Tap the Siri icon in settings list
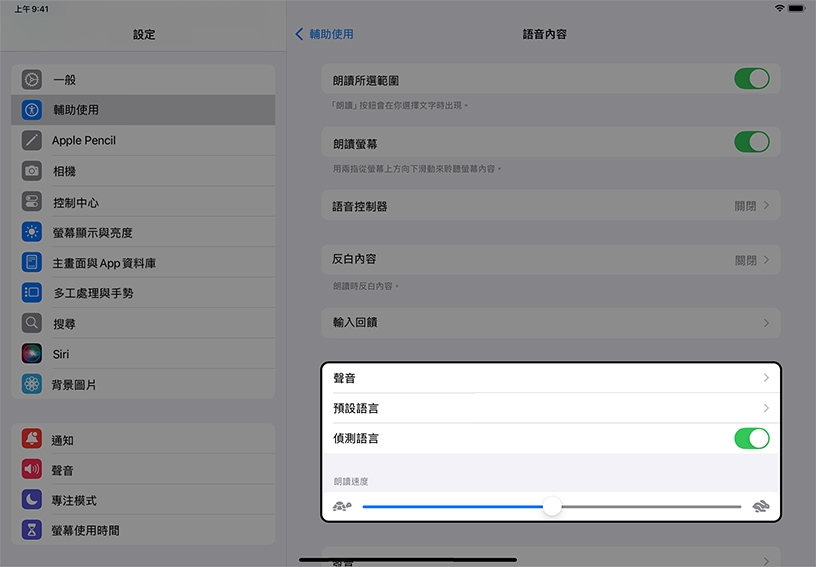The height and width of the screenshot is (567, 816). [32, 354]
